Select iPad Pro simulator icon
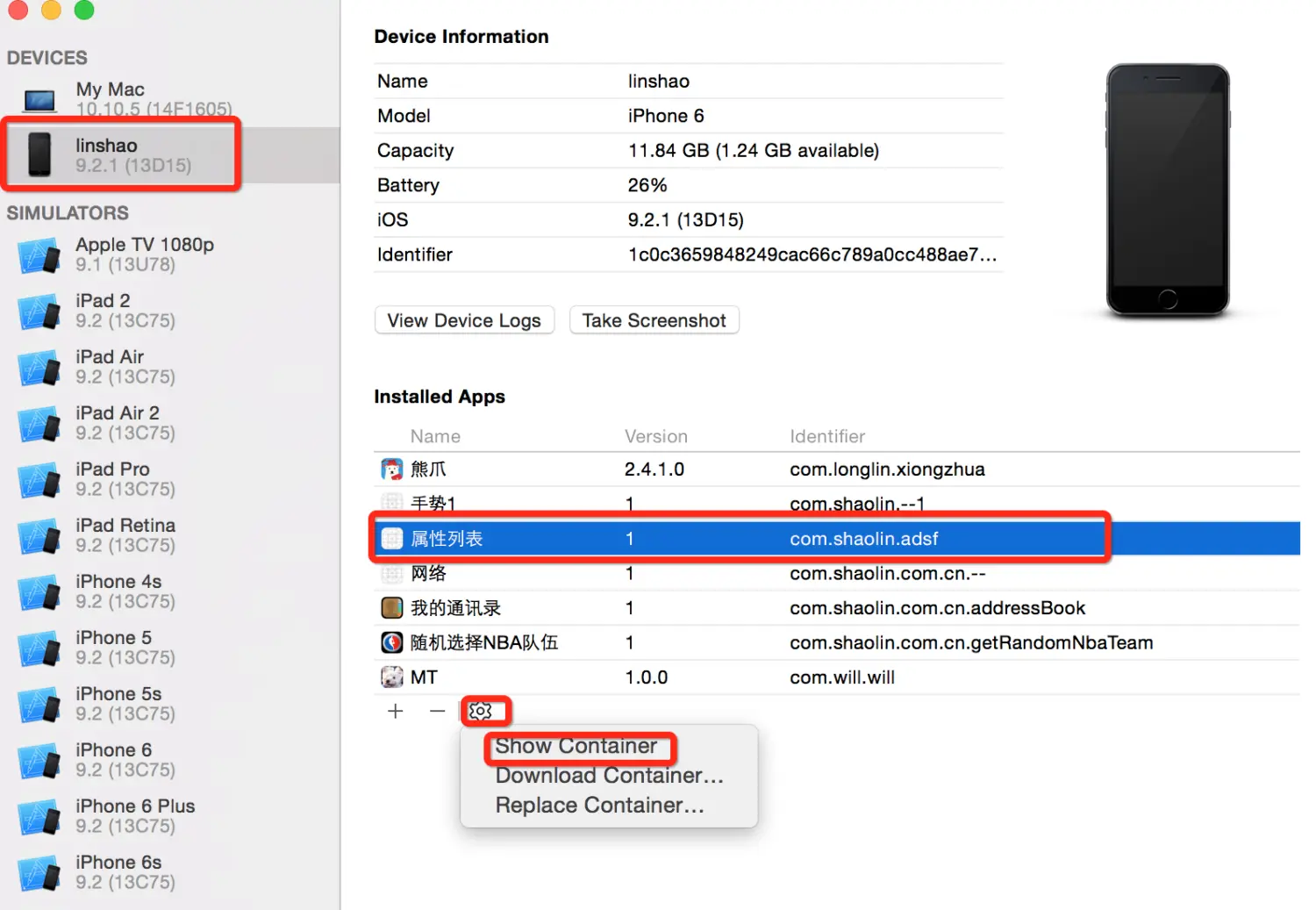 (x=39, y=480)
